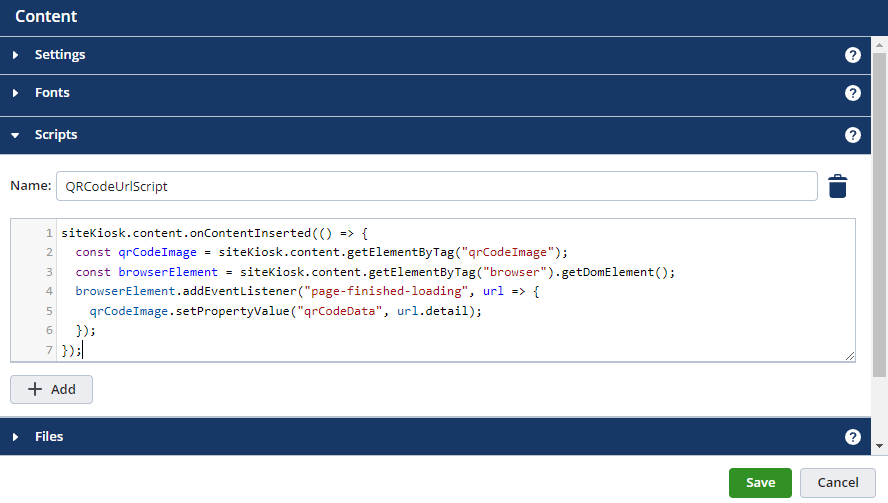The height and width of the screenshot is (503, 888).
Task: Add a new script with Add button
Action: click(51, 389)
